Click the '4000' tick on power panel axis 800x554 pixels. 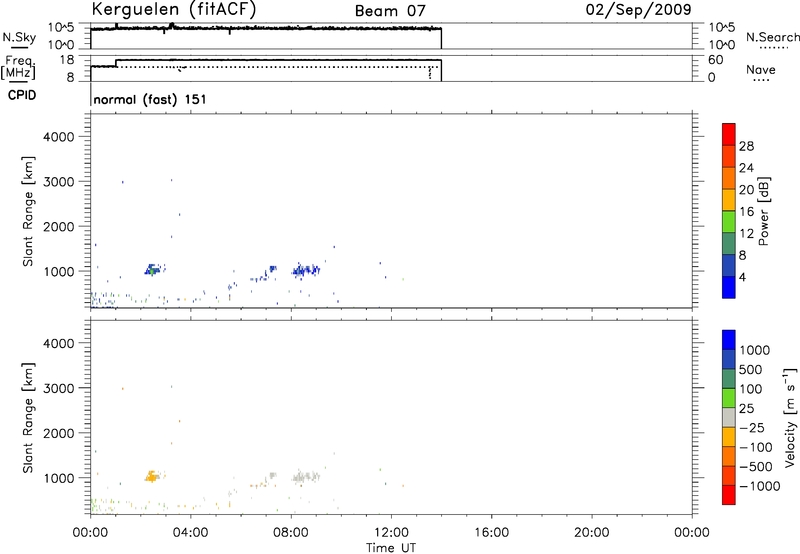coord(58,137)
